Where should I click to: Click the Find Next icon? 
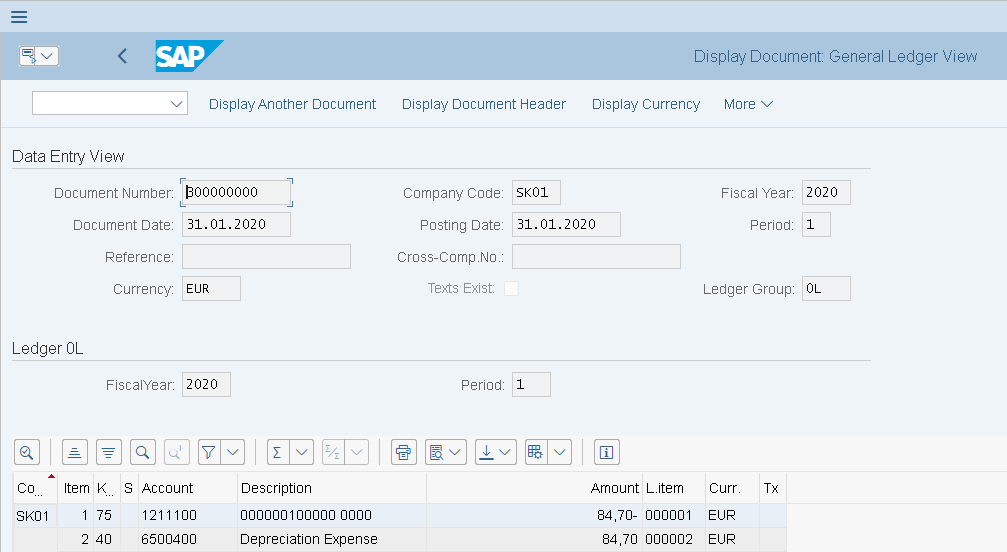click(177, 452)
